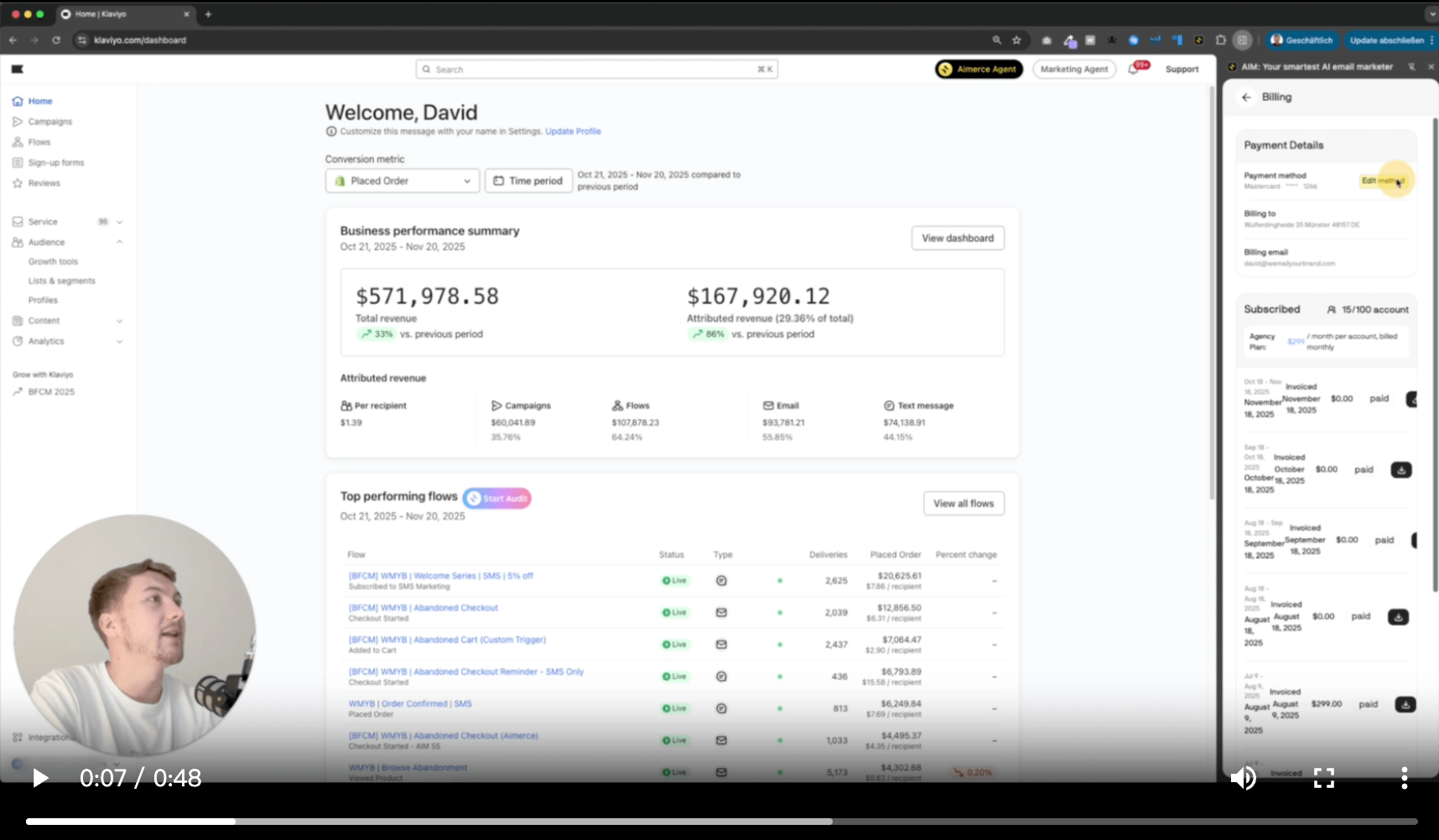Screen dimensions: 1439x840
Task: Download the October 18, 2025 invoice
Action: tap(1400, 470)
